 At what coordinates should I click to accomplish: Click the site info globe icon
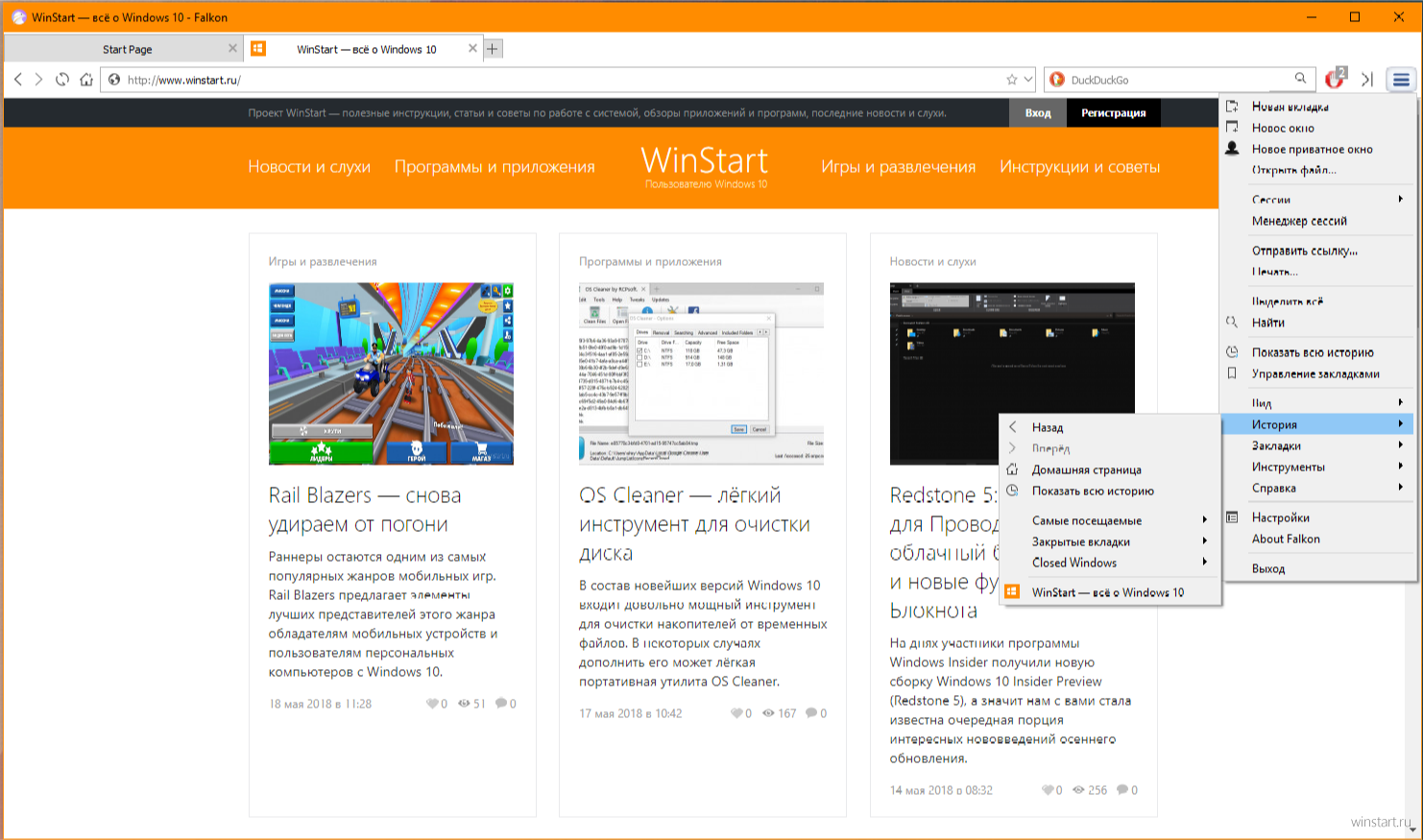coord(114,80)
